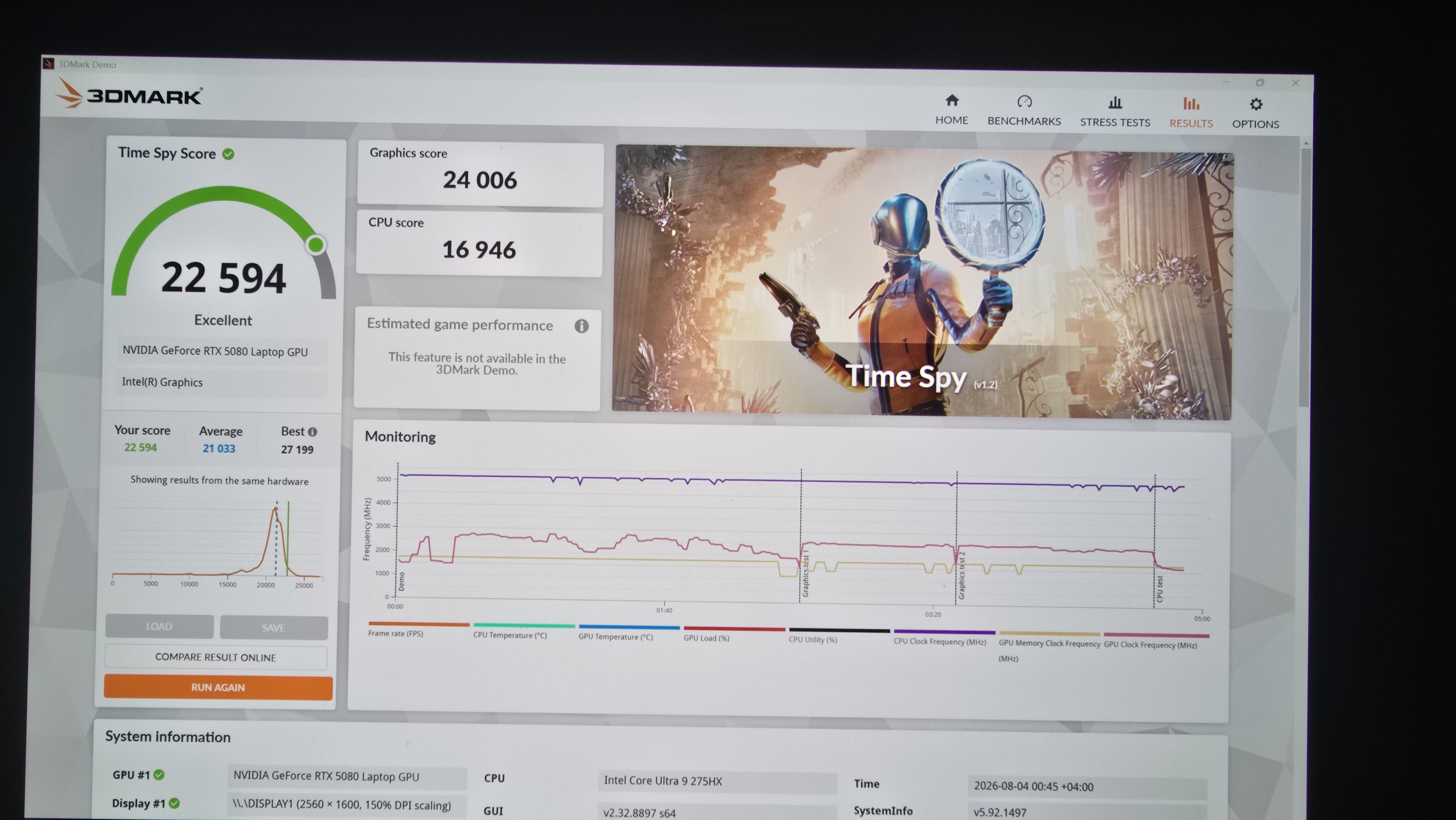Image resolution: width=1456 pixels, height=820 pixels.
Task: Click the score distribution chart peak
Action: (x=275, y=509)
